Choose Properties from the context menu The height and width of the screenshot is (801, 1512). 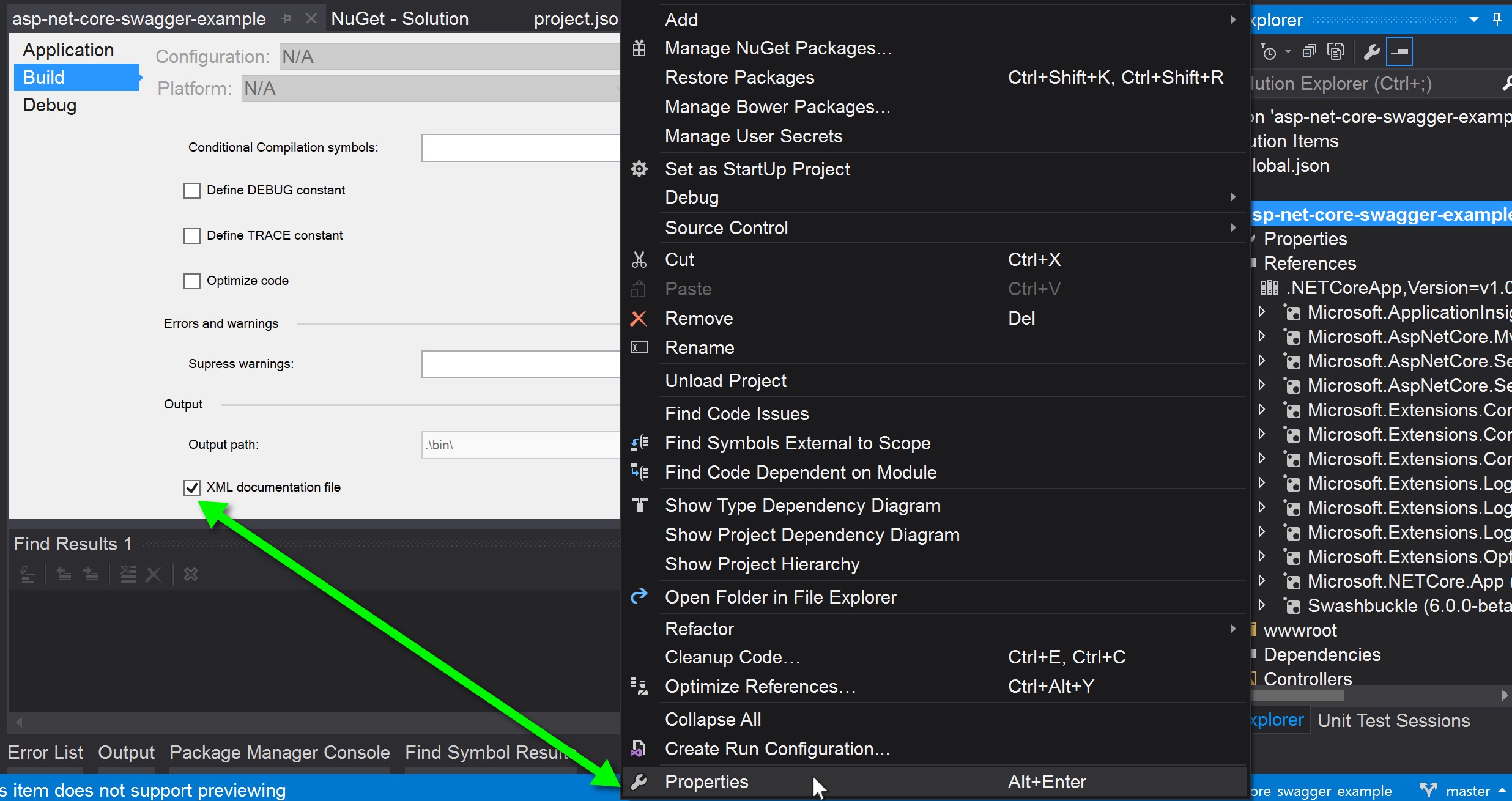[x=706, y=782]
